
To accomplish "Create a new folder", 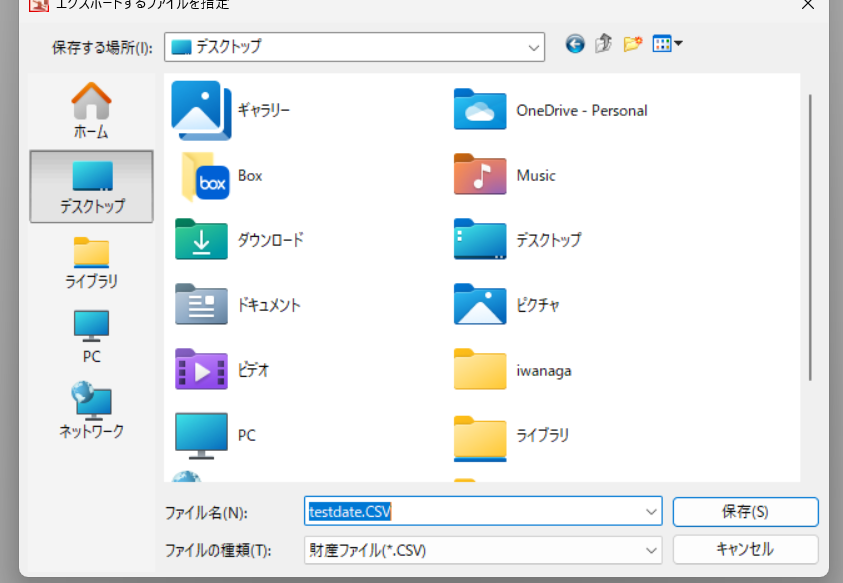I will 630,44.
